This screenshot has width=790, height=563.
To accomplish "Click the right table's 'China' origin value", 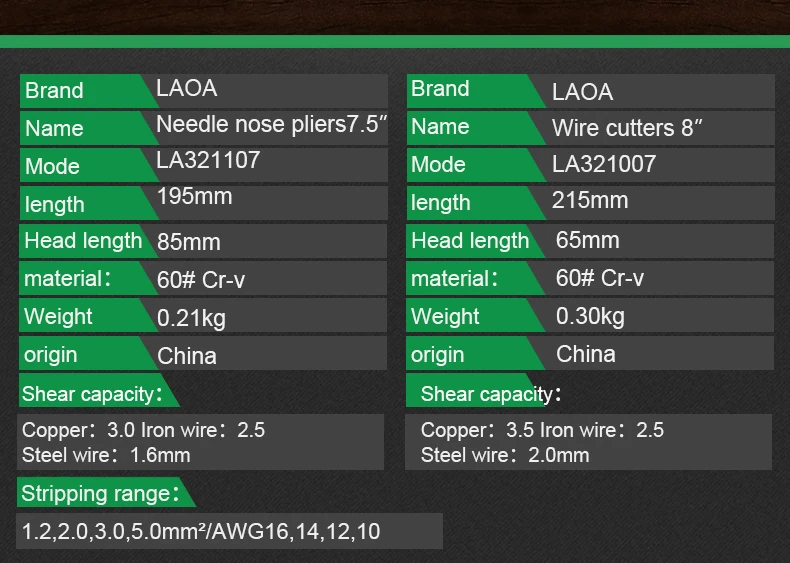I will coord(585,354).
